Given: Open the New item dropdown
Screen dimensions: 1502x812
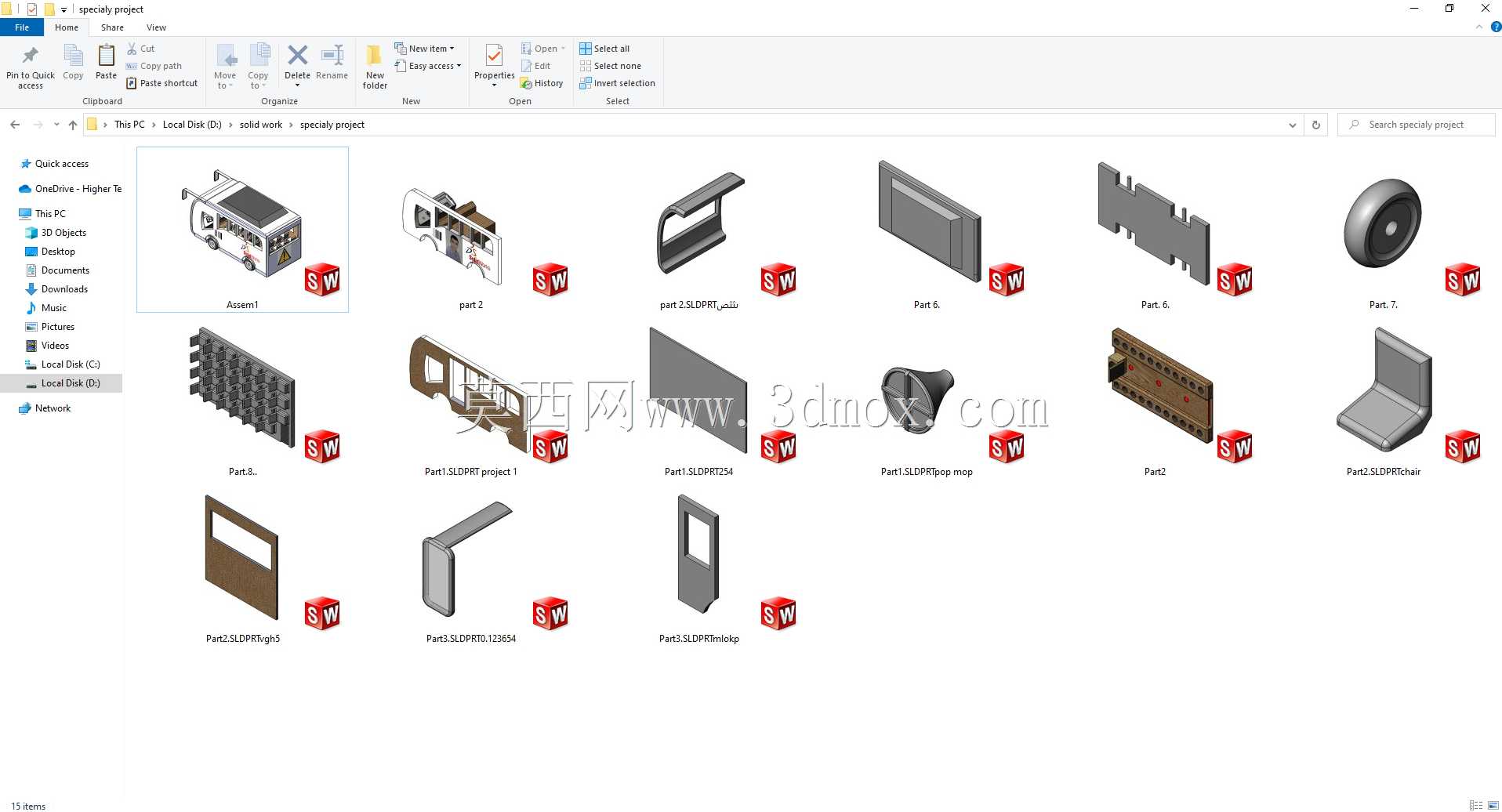Looking at the screenshot, I should coord(424,49).
